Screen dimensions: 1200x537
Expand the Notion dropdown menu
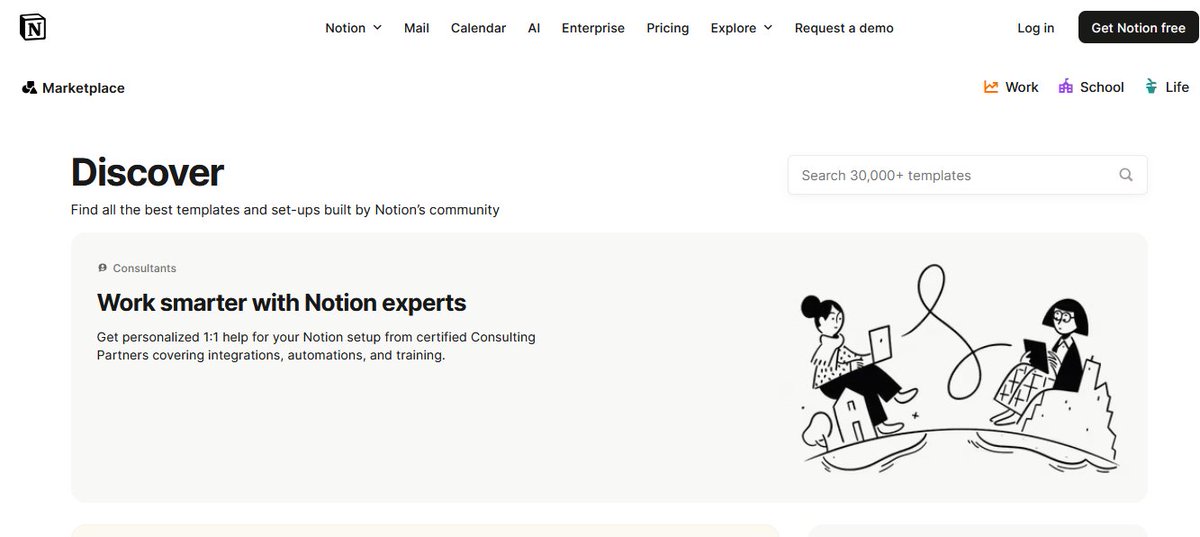(354, 28)
